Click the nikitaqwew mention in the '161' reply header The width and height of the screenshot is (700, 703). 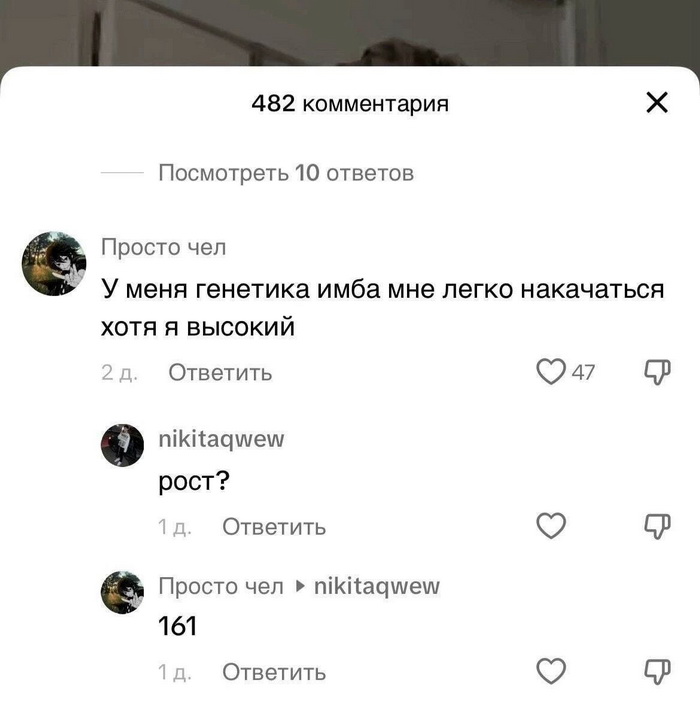point(377,586)
